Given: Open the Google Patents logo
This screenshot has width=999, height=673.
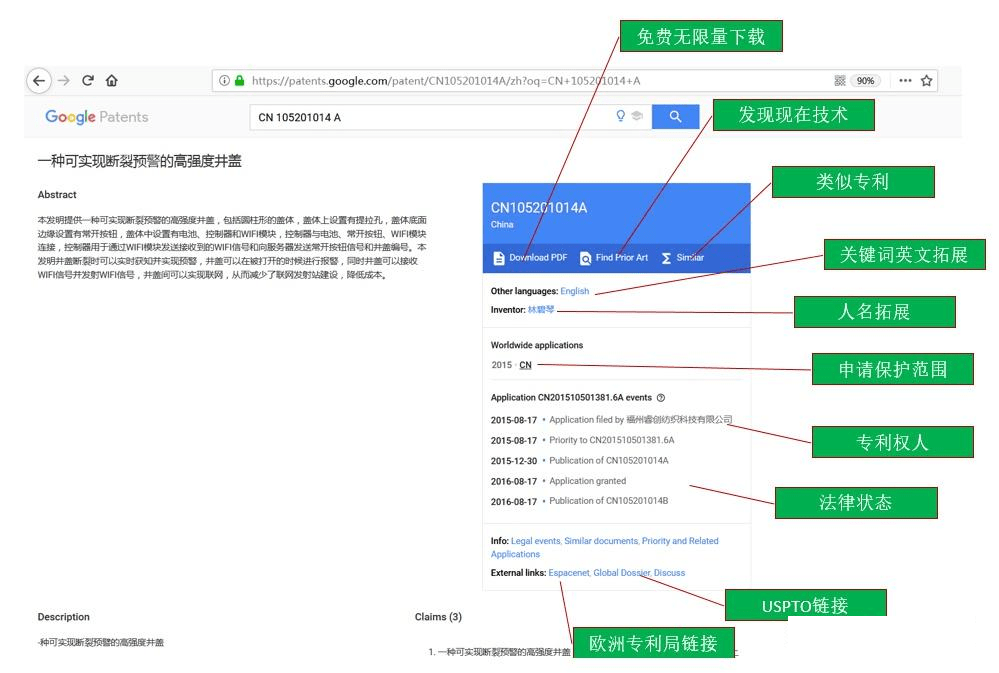Looking at the screenshot, I should 97,117.
